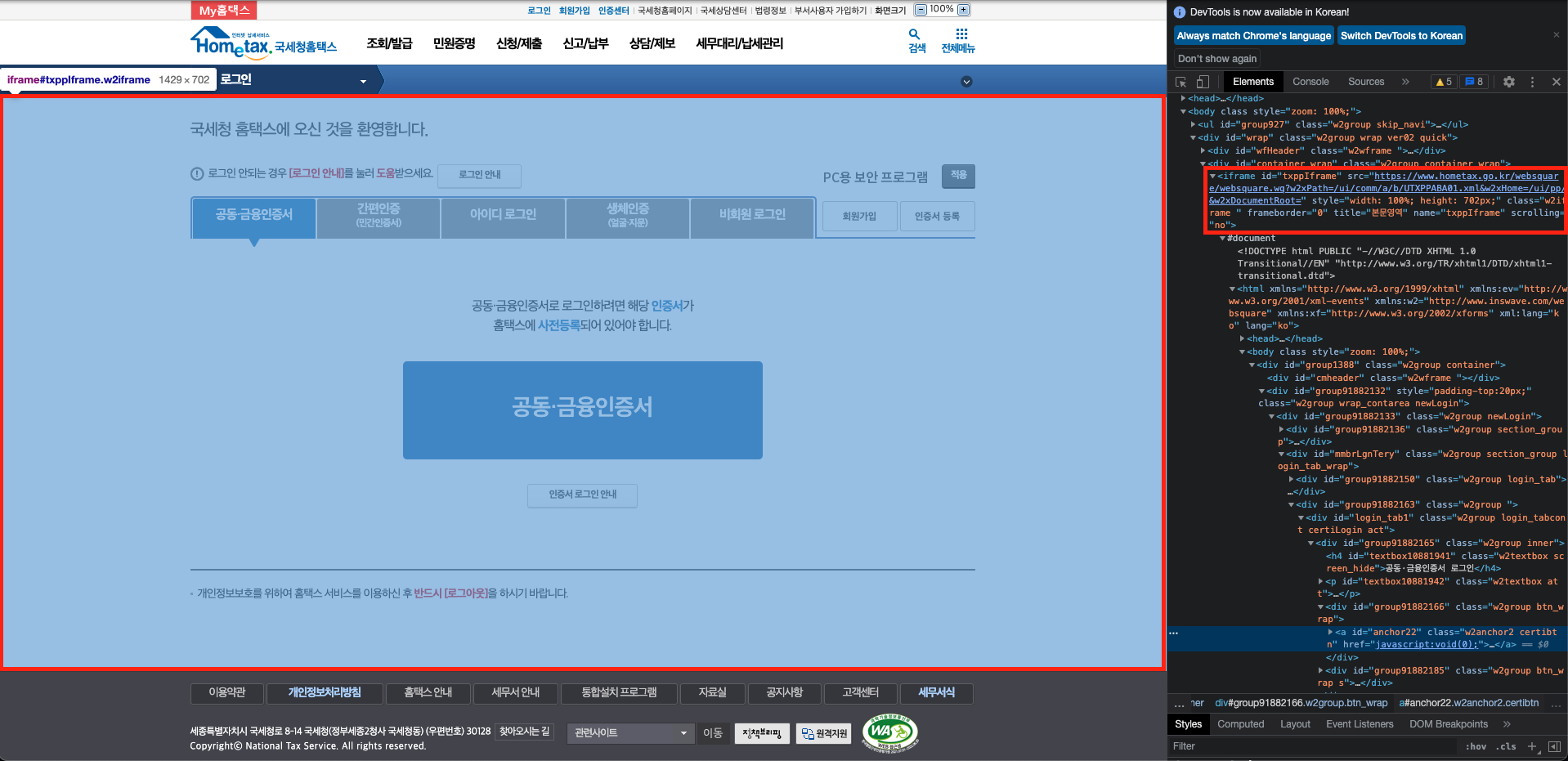Open the 검색 search icon
Screen dimensions: 1568x761
[916, 41]
